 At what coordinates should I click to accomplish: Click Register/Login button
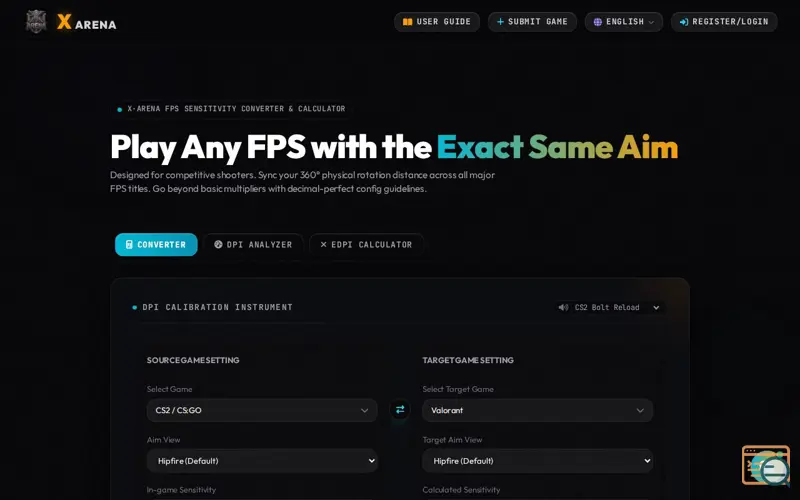coord(724,22)
